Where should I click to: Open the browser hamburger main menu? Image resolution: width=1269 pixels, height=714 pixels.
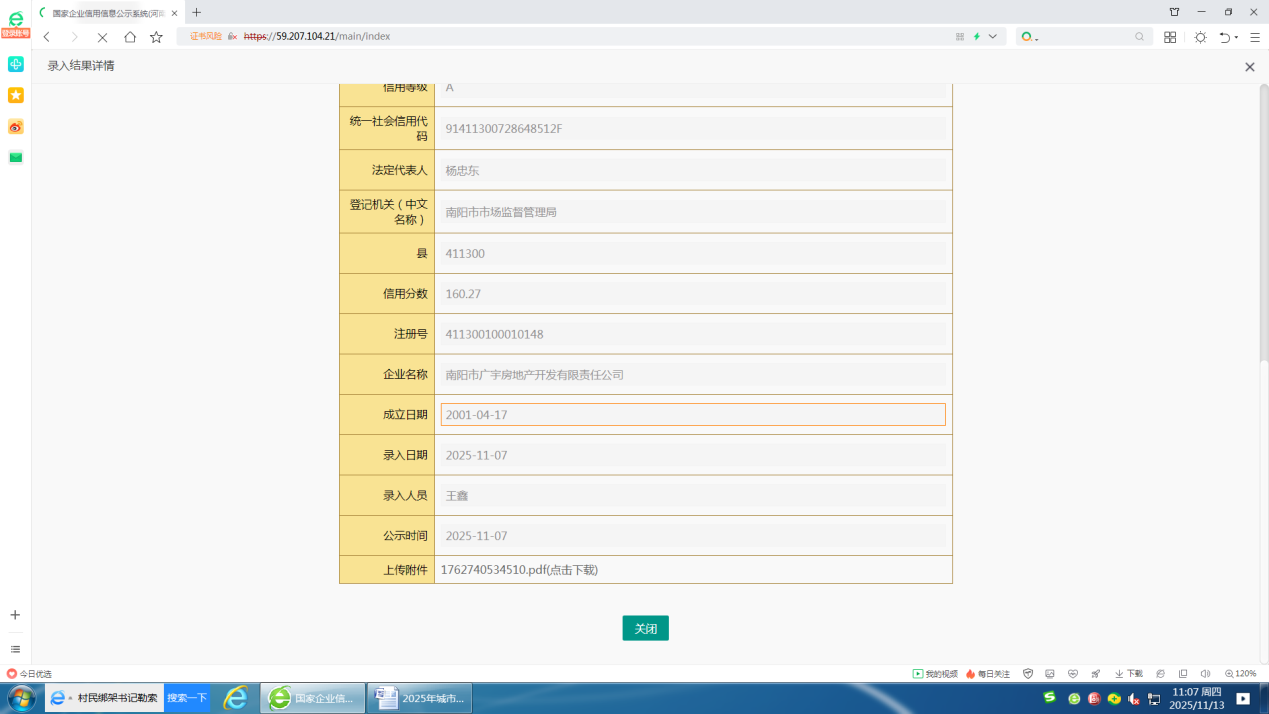tap(1255, 37)
